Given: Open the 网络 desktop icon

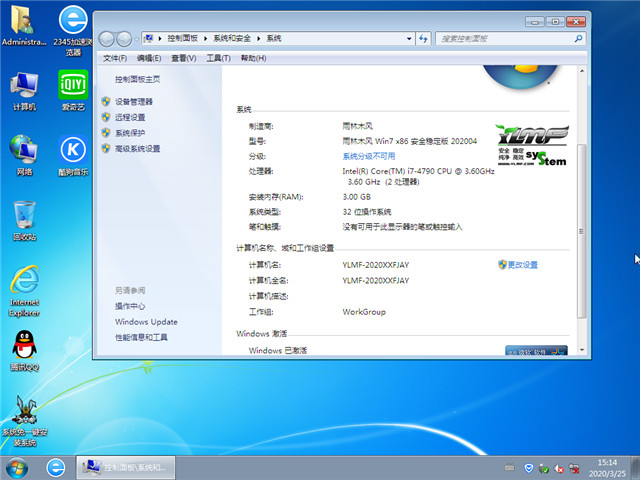Looking at the screenshot, I should coord(24,156).
